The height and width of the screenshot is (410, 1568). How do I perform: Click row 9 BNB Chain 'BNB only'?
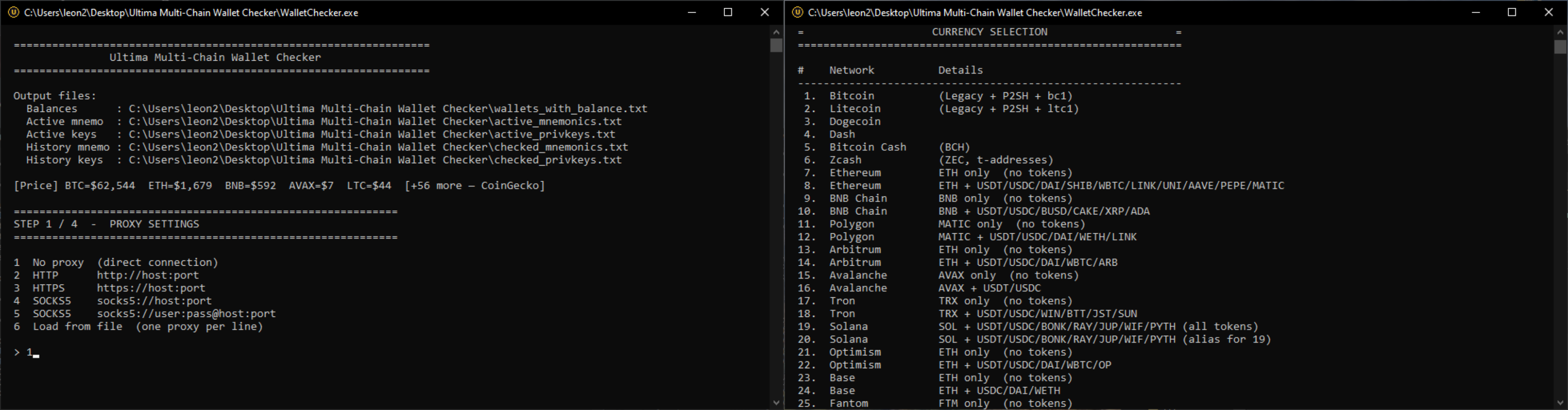(x=938, y=198)
